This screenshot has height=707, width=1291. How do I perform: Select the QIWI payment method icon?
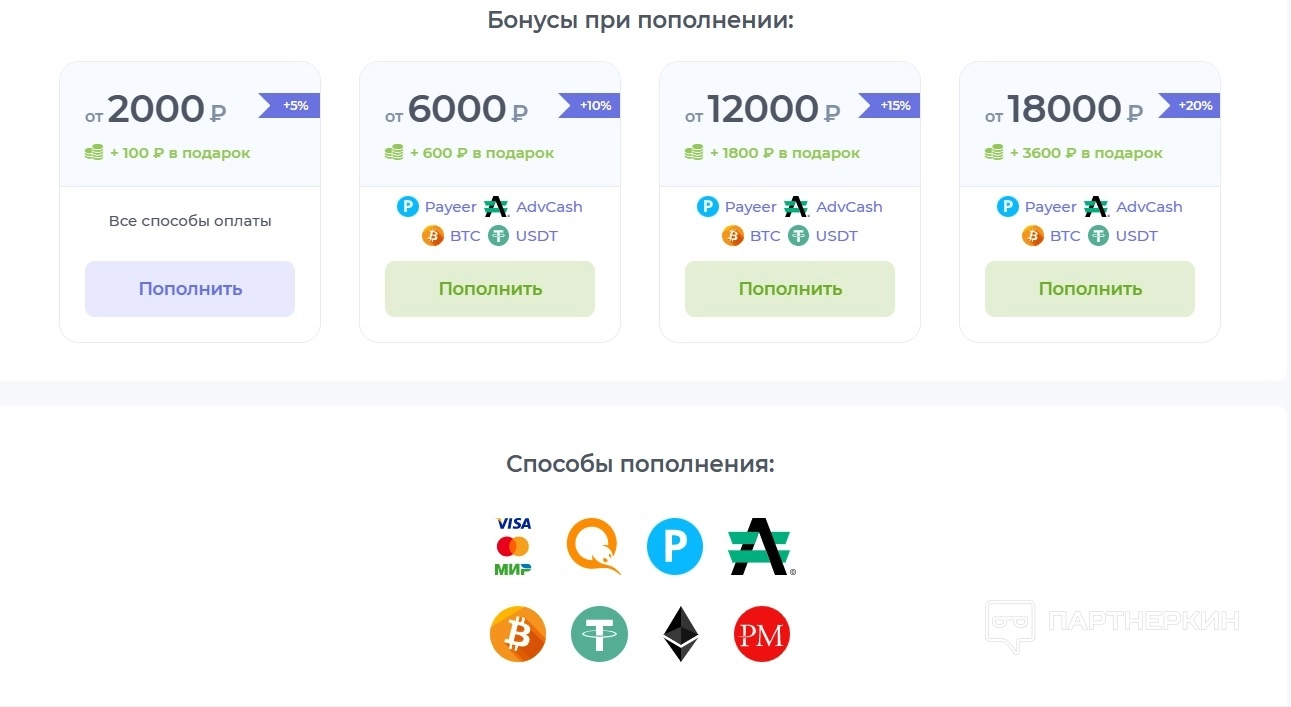(x=593, y=546)
